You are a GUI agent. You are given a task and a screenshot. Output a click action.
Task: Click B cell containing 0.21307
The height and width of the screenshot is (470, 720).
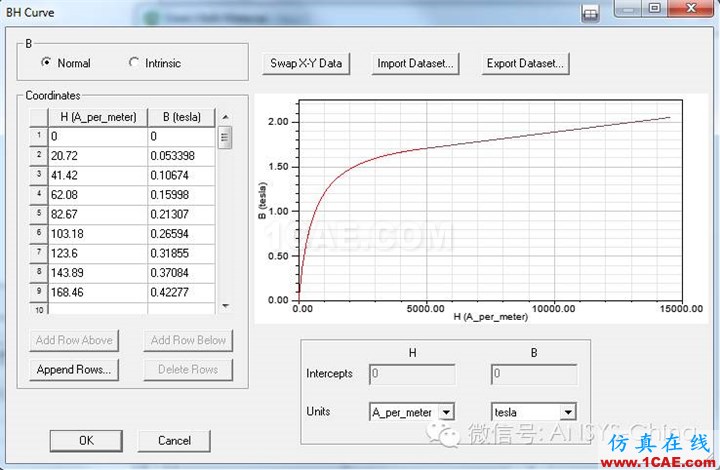coord(181,214)
